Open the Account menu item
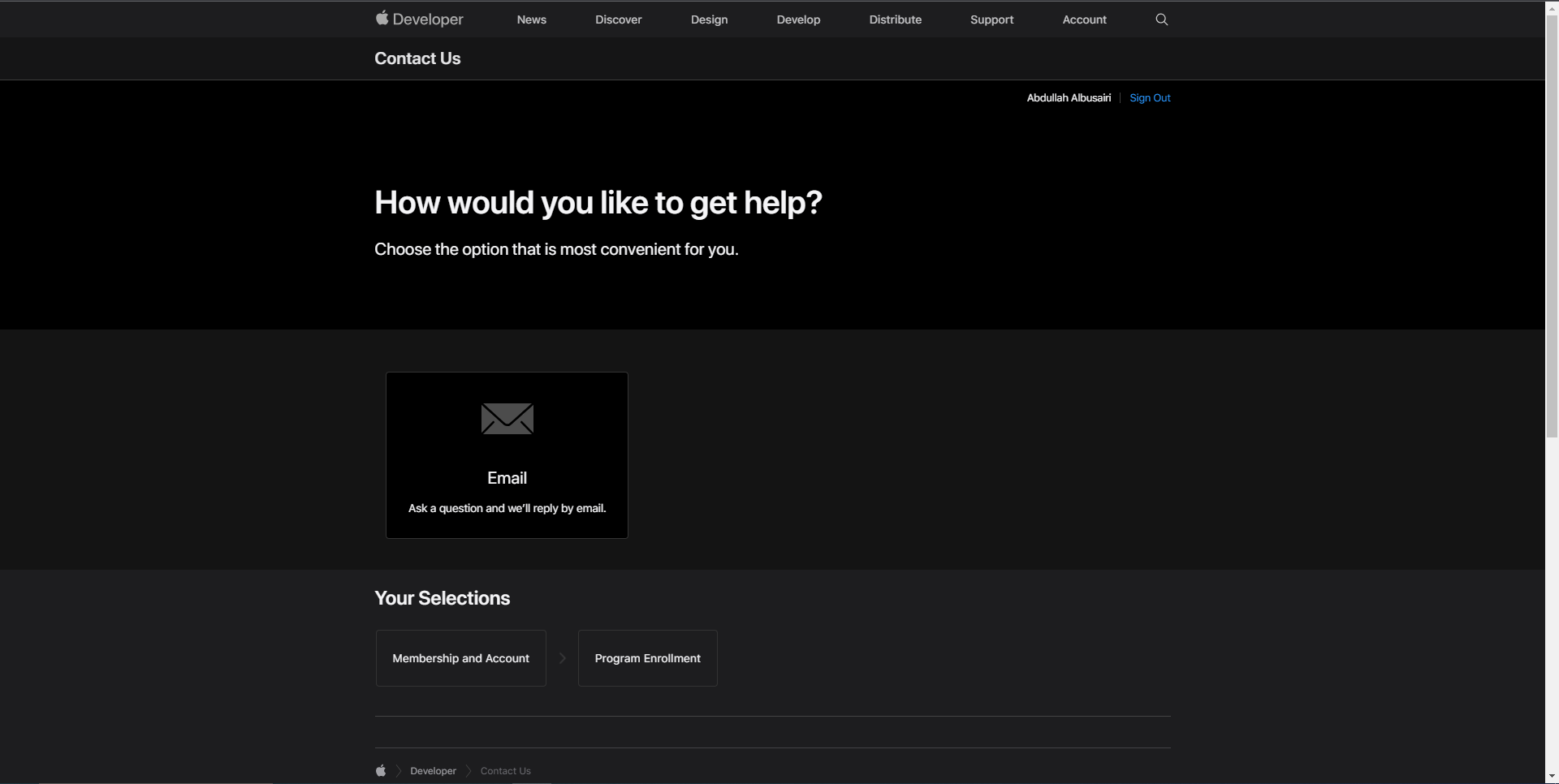 click(1084, 19)
